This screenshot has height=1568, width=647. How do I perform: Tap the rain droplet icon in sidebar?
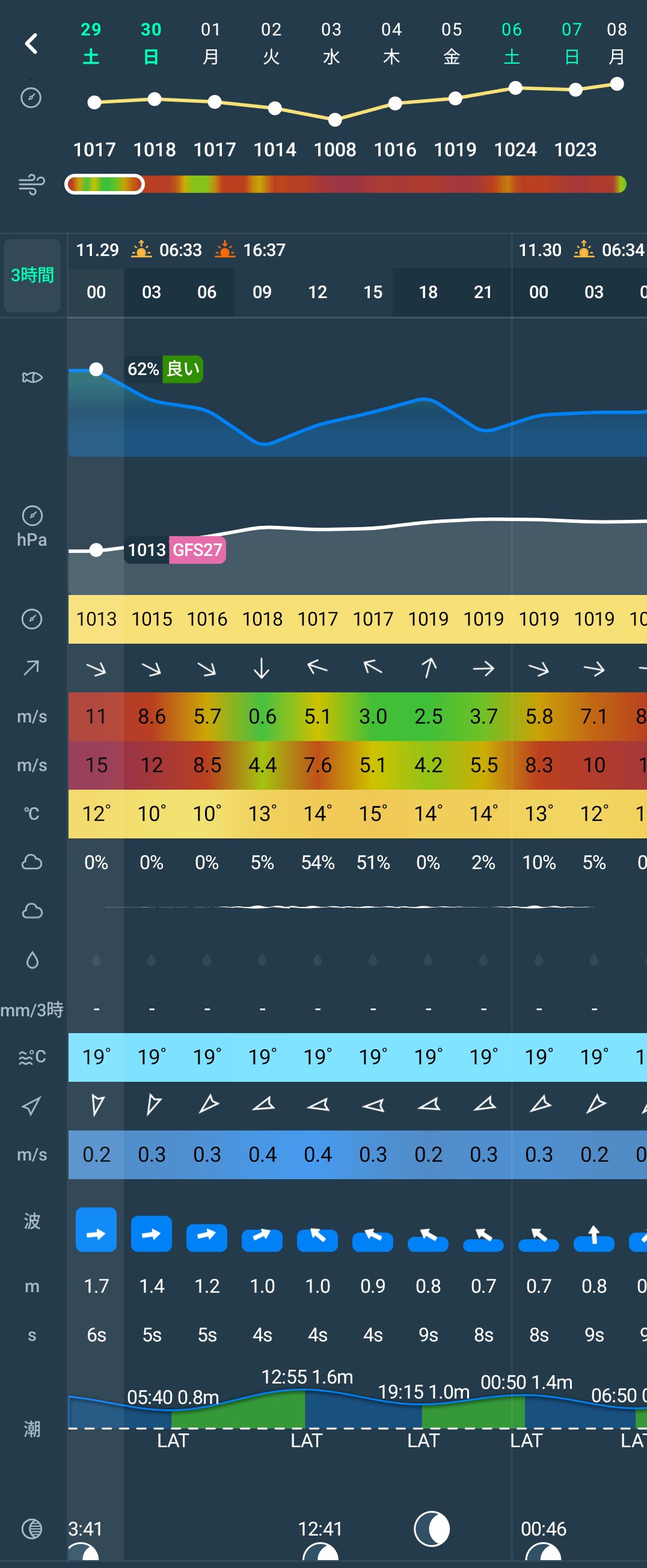tap(32, 960)
